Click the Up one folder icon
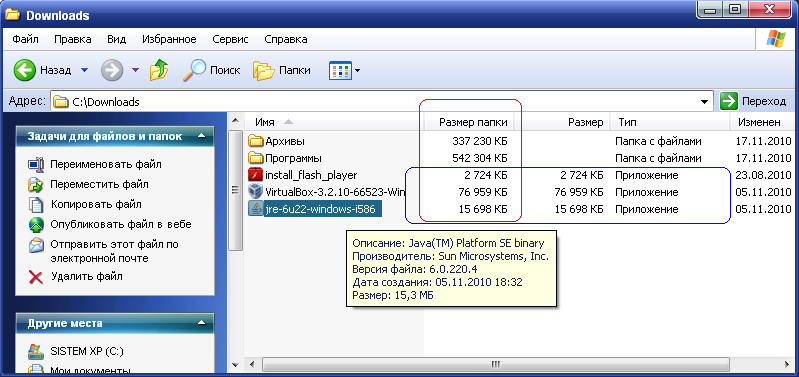Image resolution: width=799 pixels, height=377 pixels. point(159,70)
